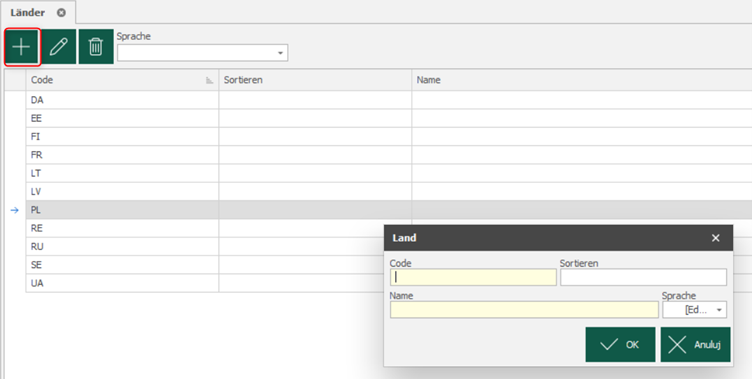
Task: Cancel the dialog with the Anuluj button
Action: 695,344
